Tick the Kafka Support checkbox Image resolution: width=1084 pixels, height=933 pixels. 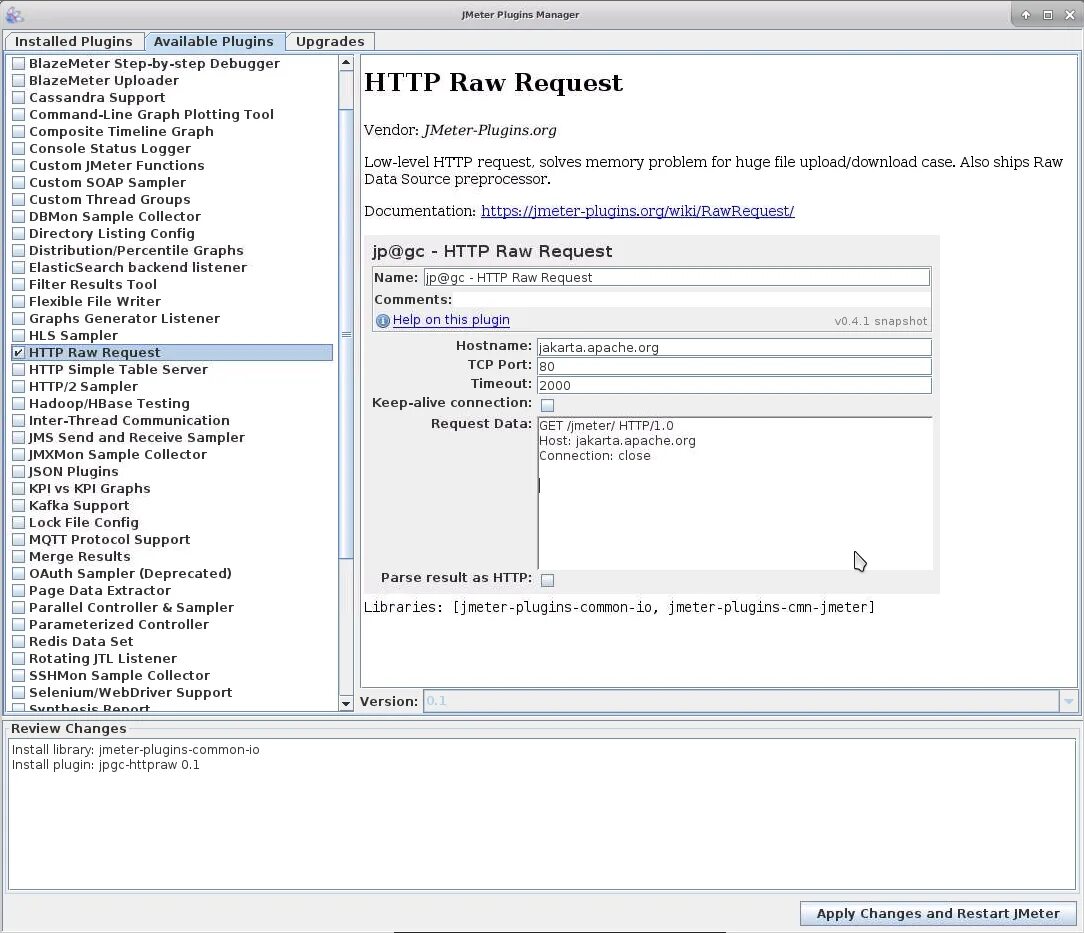[19, 505]
